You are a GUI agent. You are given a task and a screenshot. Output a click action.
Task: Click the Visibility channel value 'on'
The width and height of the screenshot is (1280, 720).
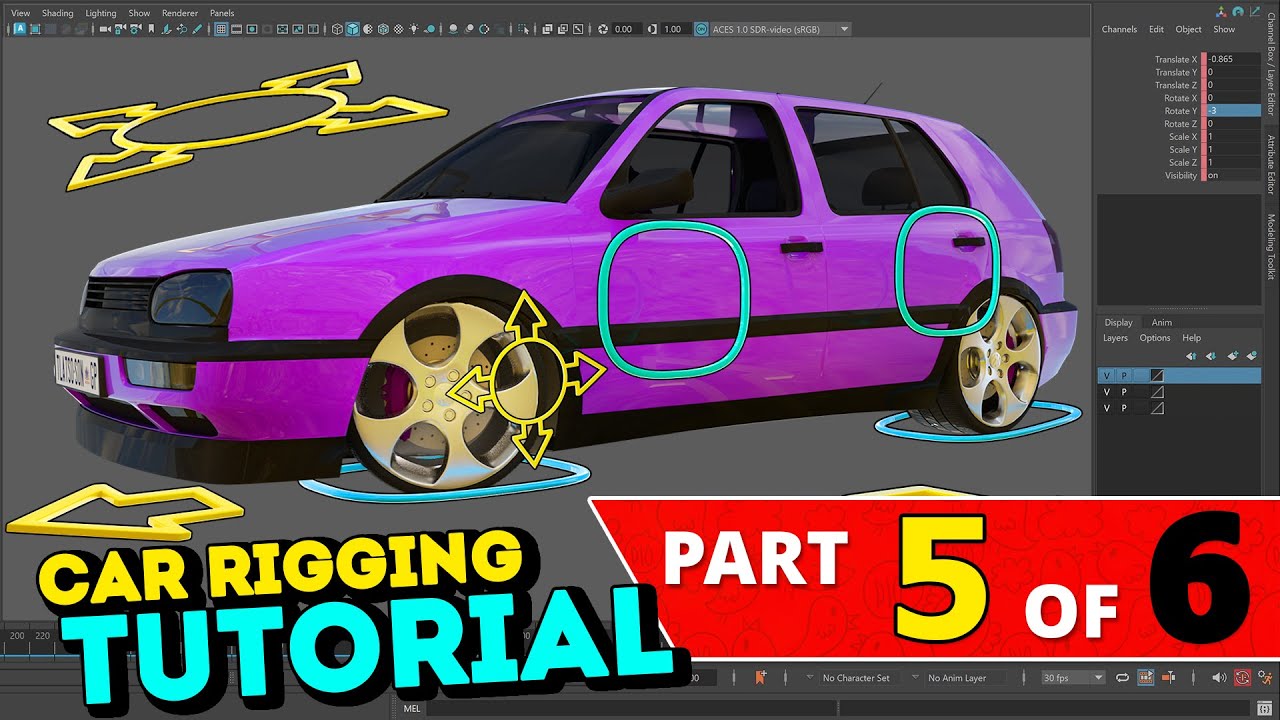1233,175
